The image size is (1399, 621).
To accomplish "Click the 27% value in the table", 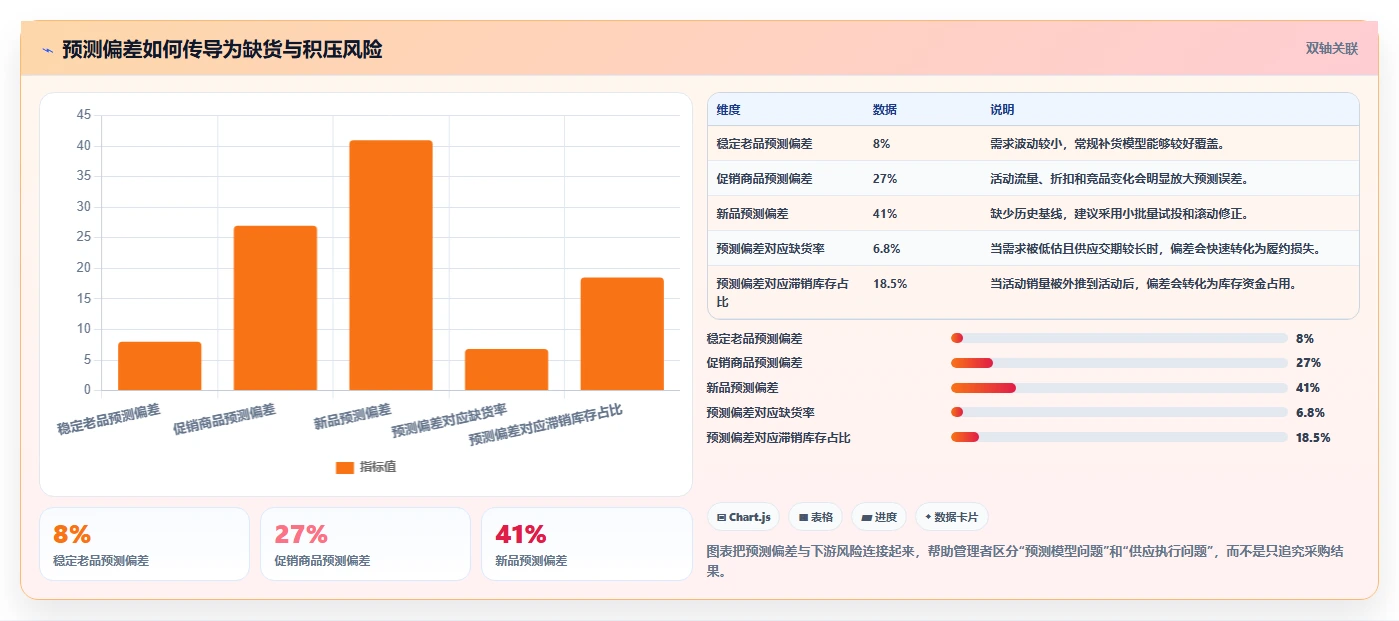I will [x=885, y=179].
